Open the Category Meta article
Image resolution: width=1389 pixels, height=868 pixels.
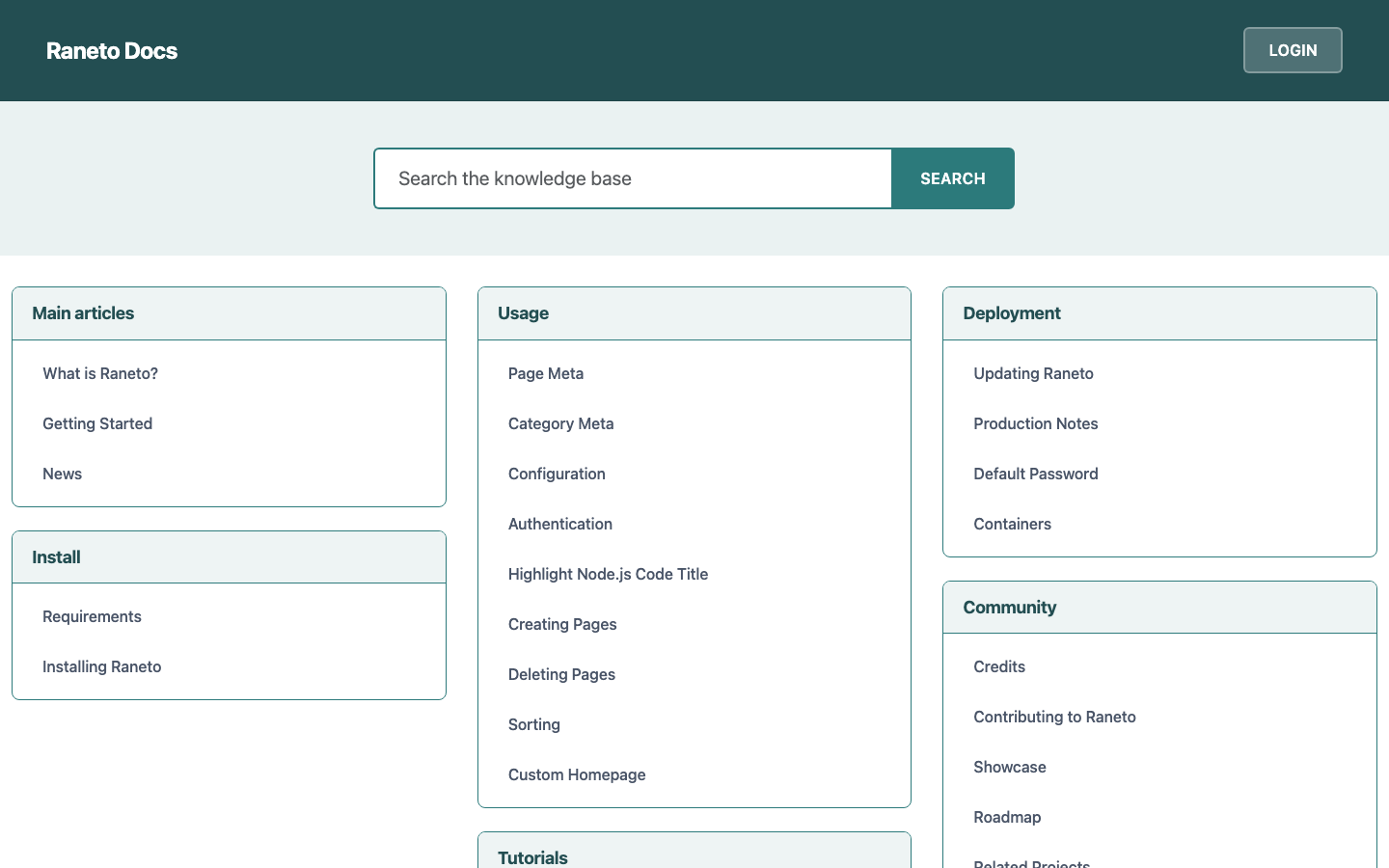(x=561, y=423)
